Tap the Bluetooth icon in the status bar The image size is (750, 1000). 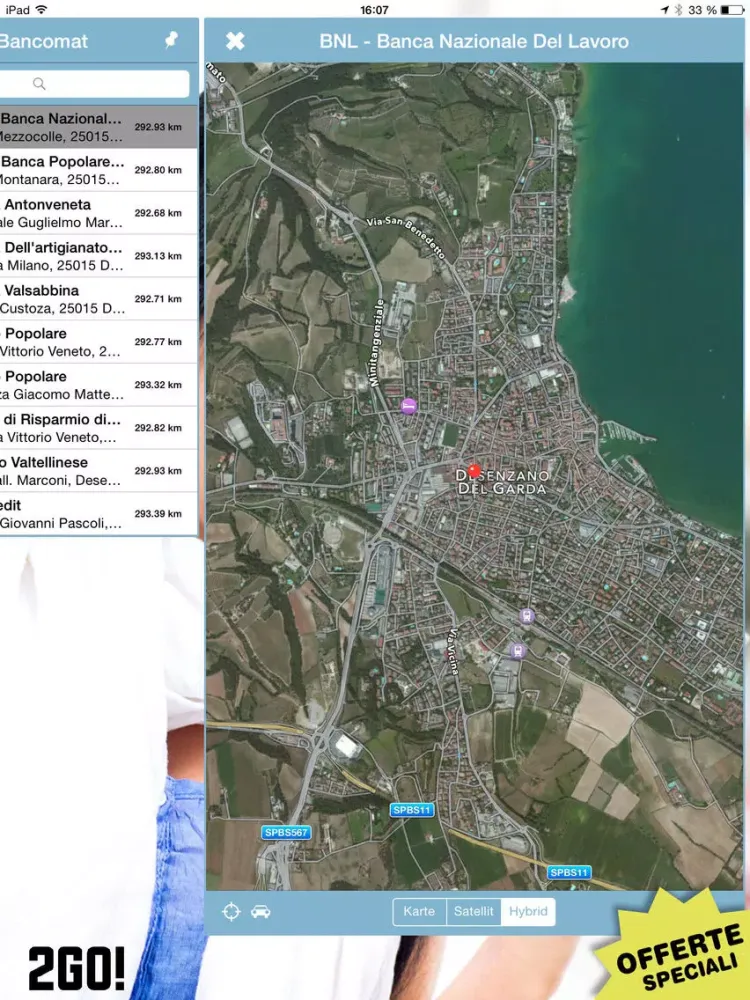pyautogui.click(x=679, y=10)
